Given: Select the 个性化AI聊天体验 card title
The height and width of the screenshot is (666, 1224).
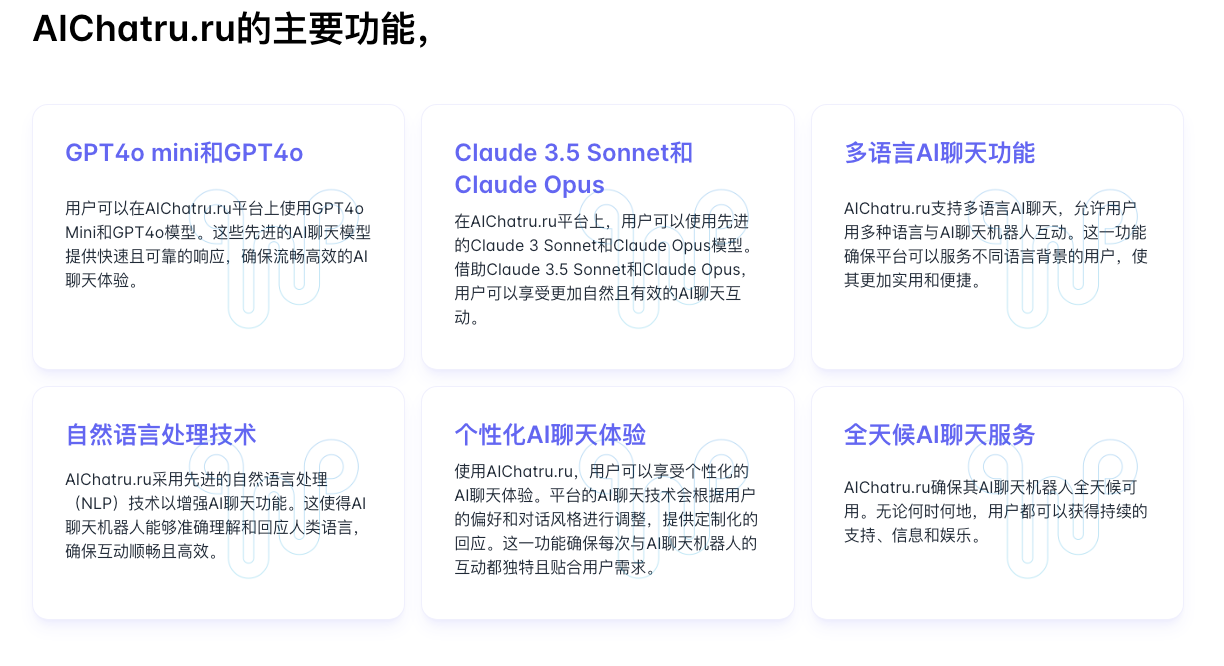Looking at the screenshot, I should click(x=550, y=435).
